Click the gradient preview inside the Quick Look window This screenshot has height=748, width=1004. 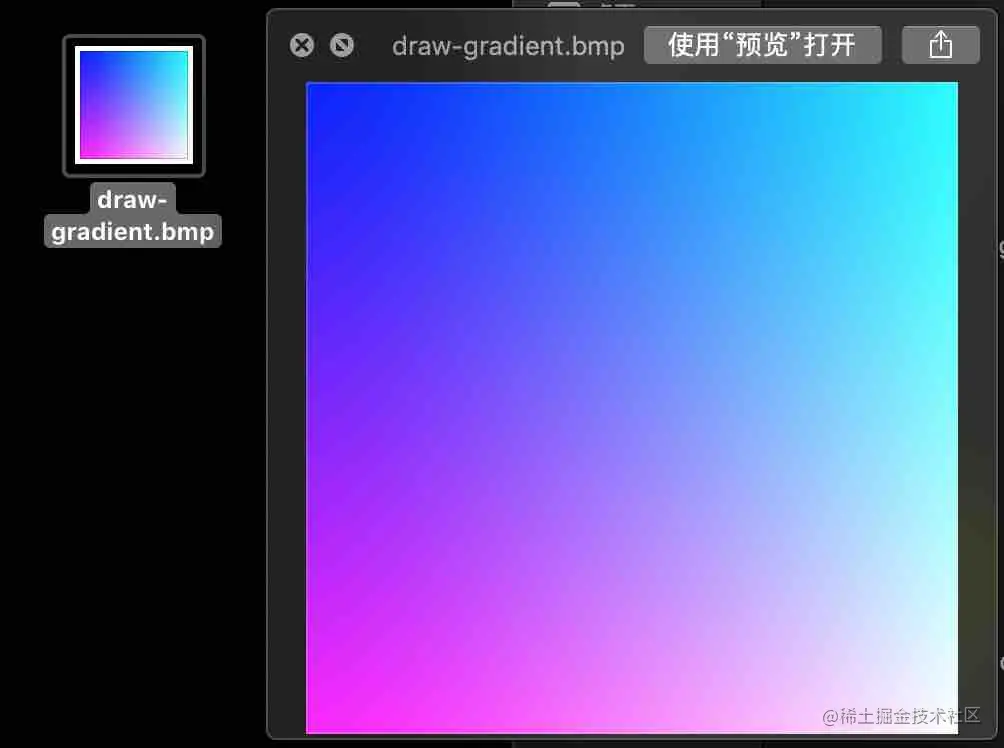(632, 406)
